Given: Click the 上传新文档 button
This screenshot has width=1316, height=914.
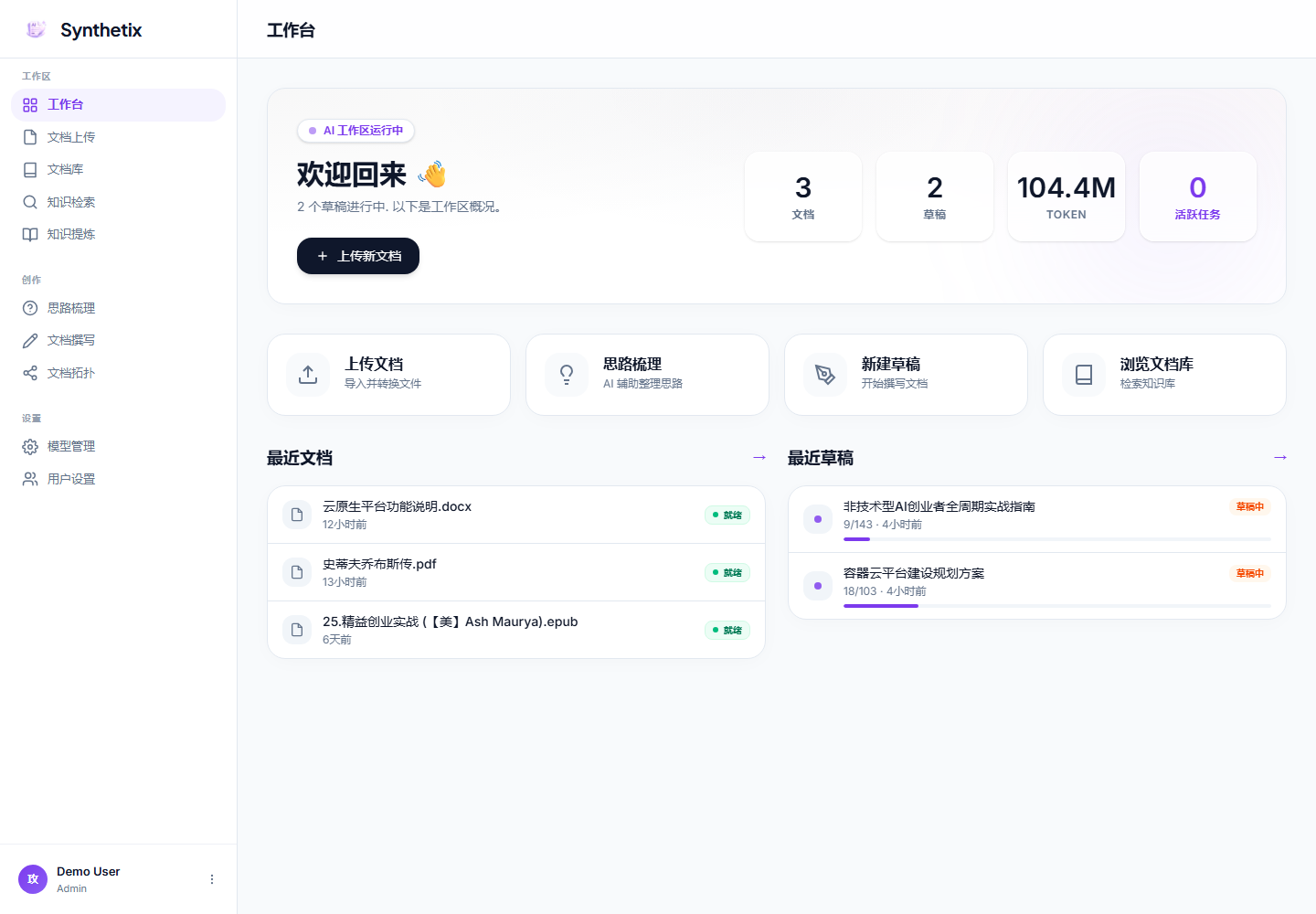Looking at the screenshot, I should tap(358, 256).
